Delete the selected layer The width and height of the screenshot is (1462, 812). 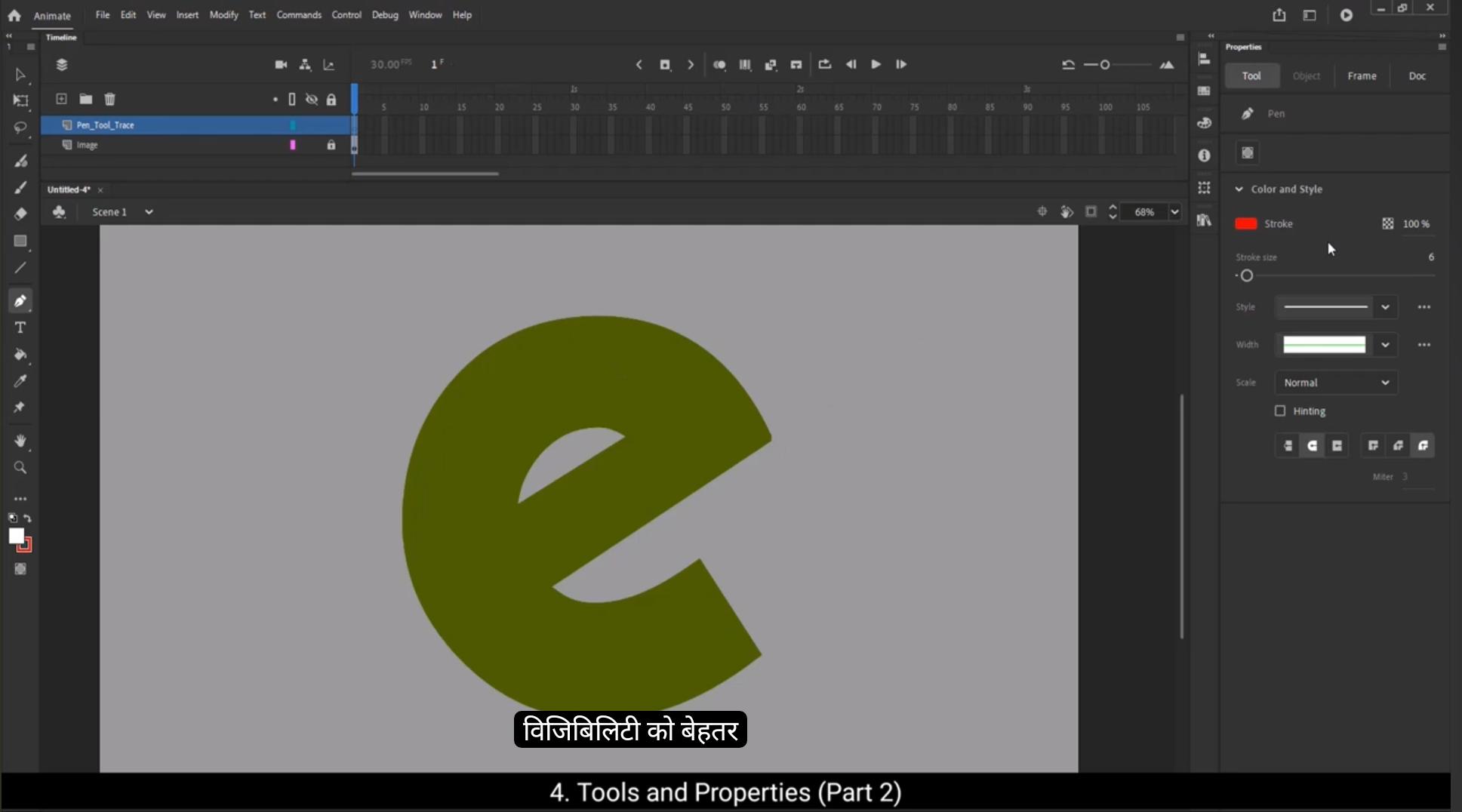tap(110, 99)
